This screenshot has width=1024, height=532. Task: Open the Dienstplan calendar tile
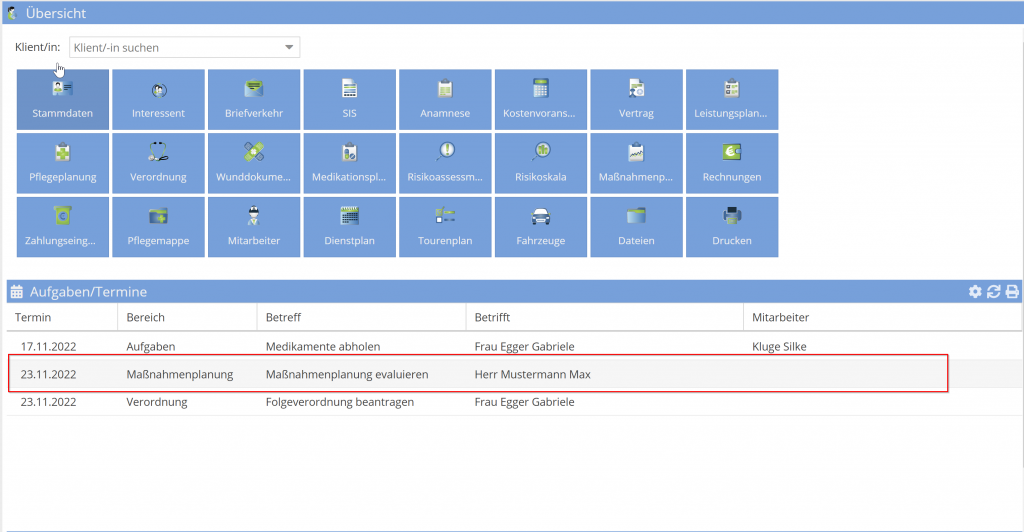point(350,227)
